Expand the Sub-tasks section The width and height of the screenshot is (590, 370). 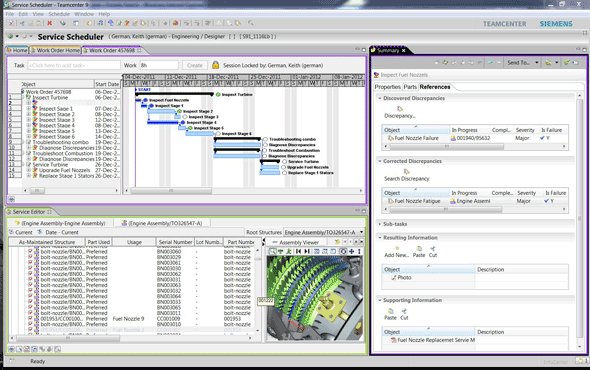click(x=380, y=224)
